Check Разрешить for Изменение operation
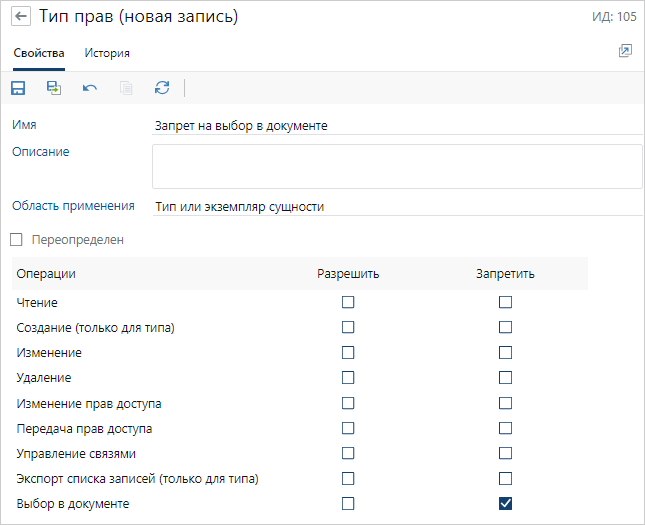This screenshot has width=645, height=525. click(x=348, y=353)
